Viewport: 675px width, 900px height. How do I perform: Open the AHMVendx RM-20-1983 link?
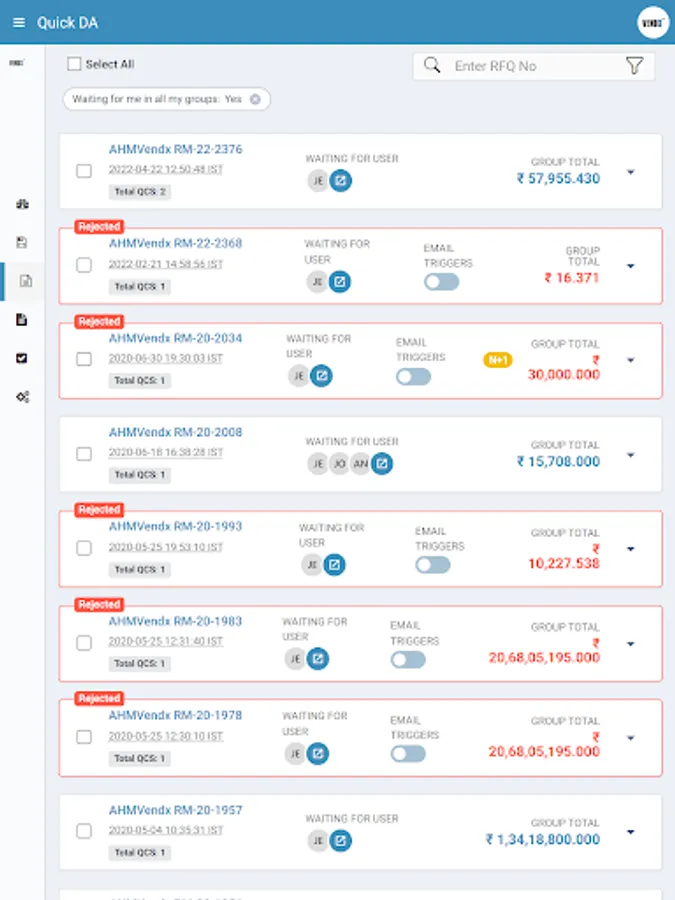(175, 621)
